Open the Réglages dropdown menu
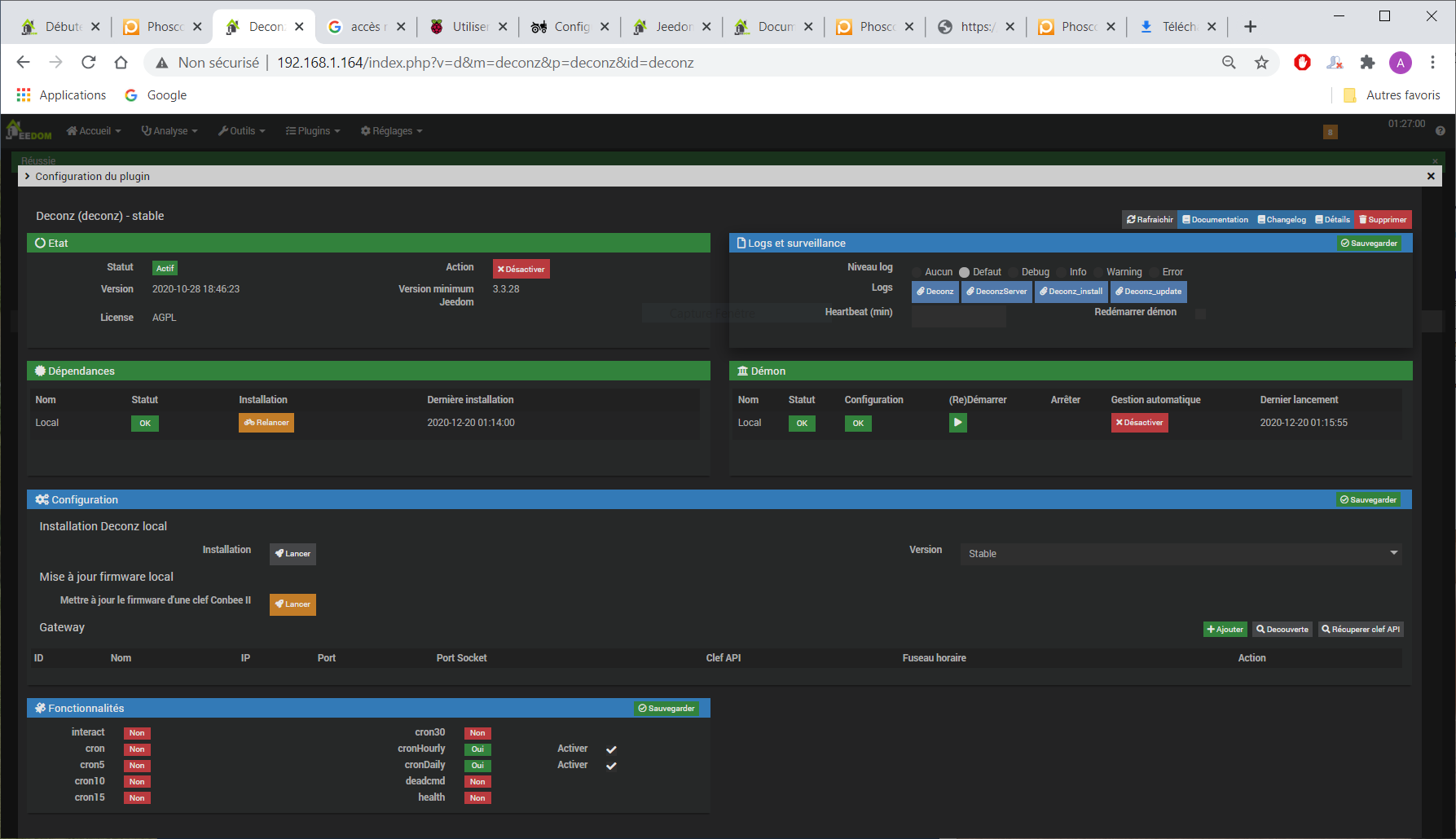Viewport: 1456px width, 839px height. tap(392, 131)
